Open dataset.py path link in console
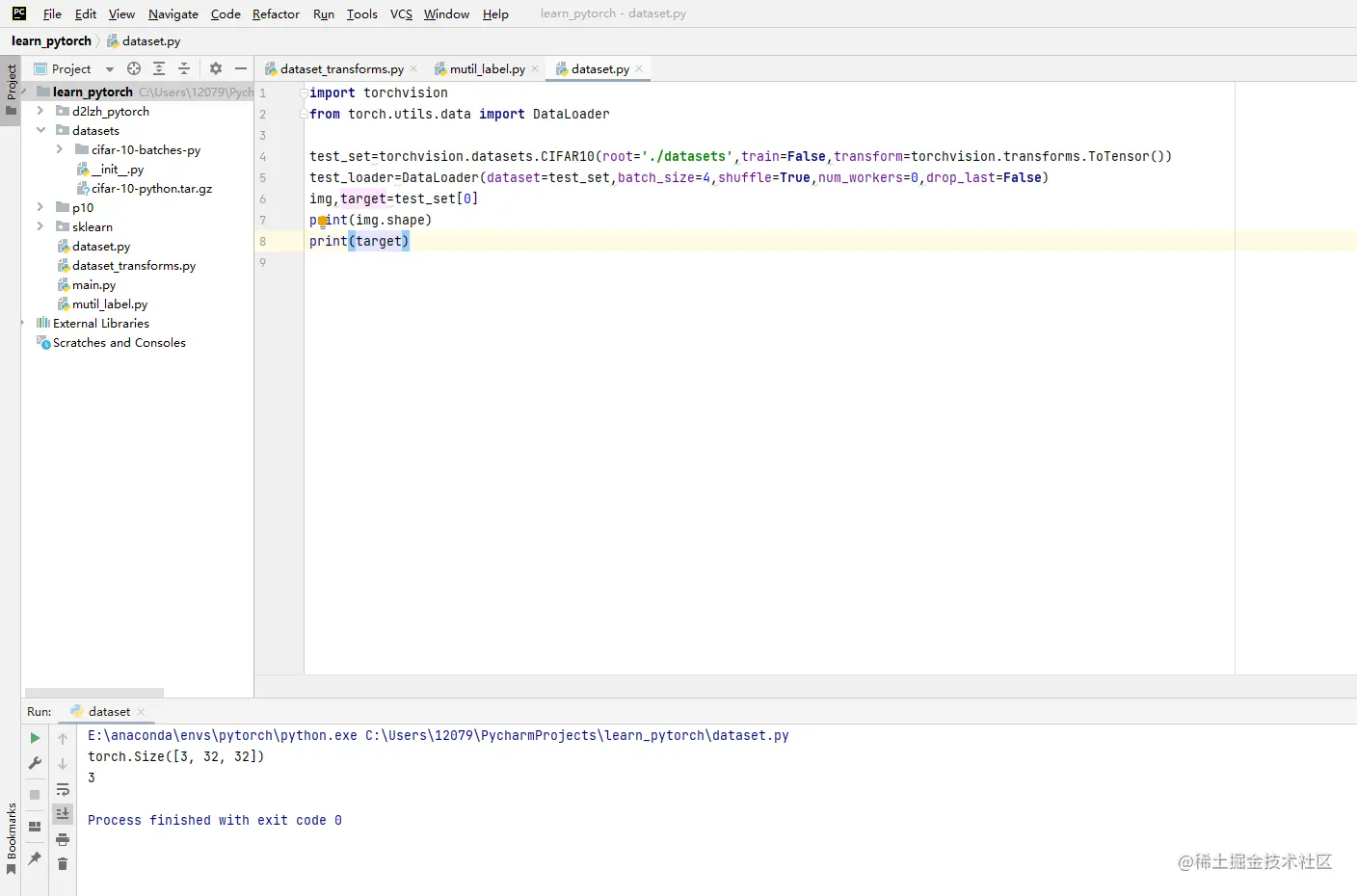1357x896 pixels. click(x=577, y=736)
